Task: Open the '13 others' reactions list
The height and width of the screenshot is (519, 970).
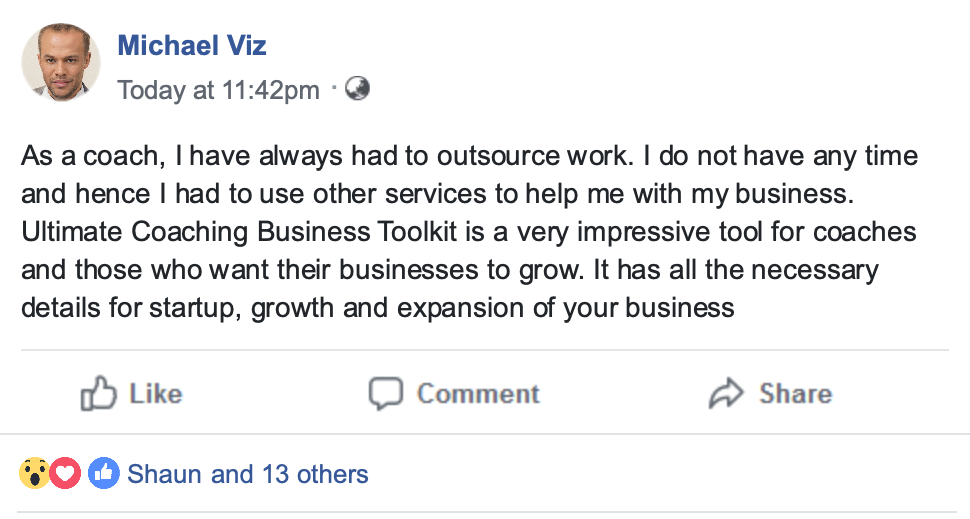Action: pyautogui.click(x=314, y=474)
